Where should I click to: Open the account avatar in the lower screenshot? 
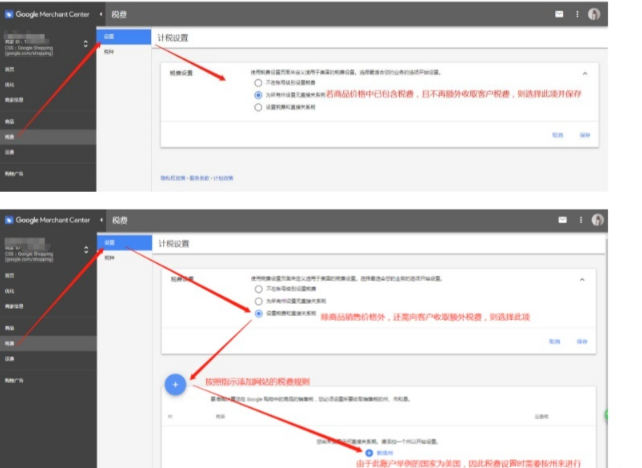[x=597, y=220]
